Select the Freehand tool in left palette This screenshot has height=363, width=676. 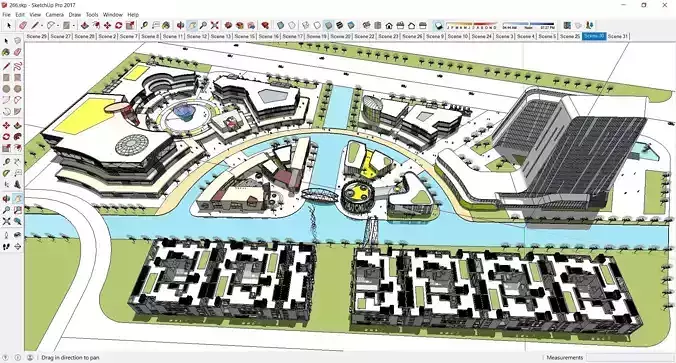click(x=17, y=66)
